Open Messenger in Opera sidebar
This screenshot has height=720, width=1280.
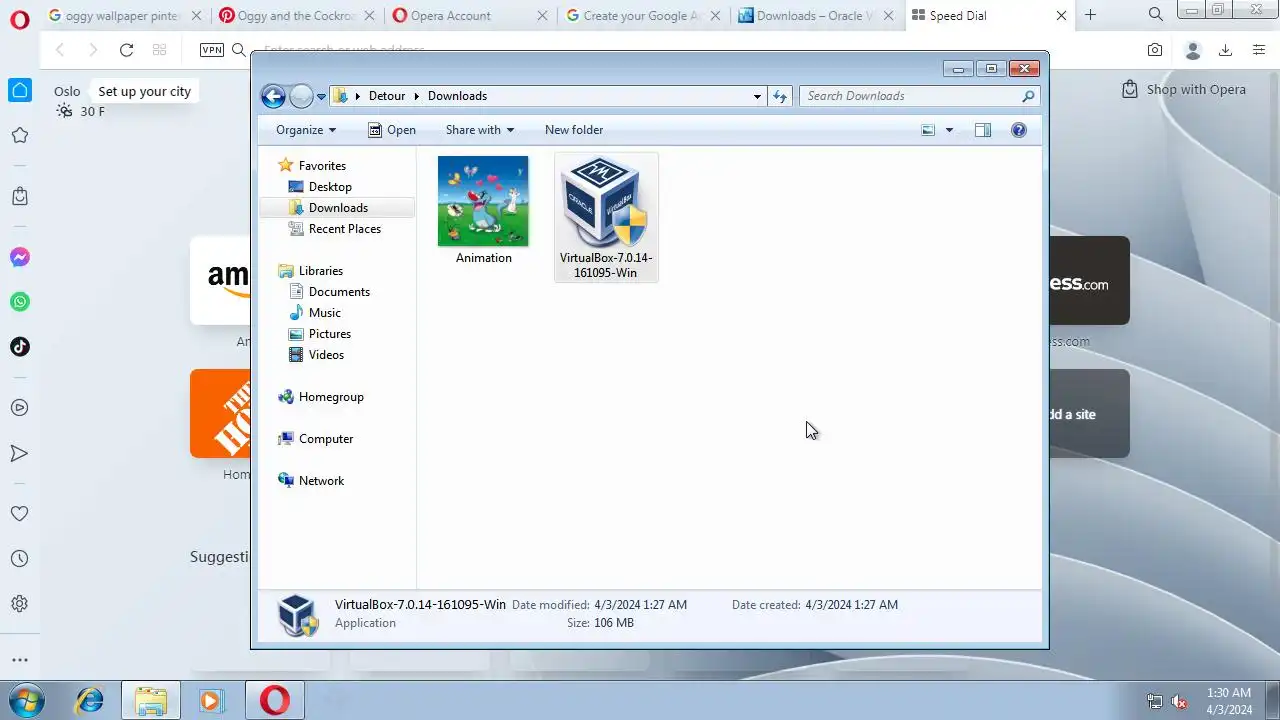pyautogui.click(x=19, y=257)
